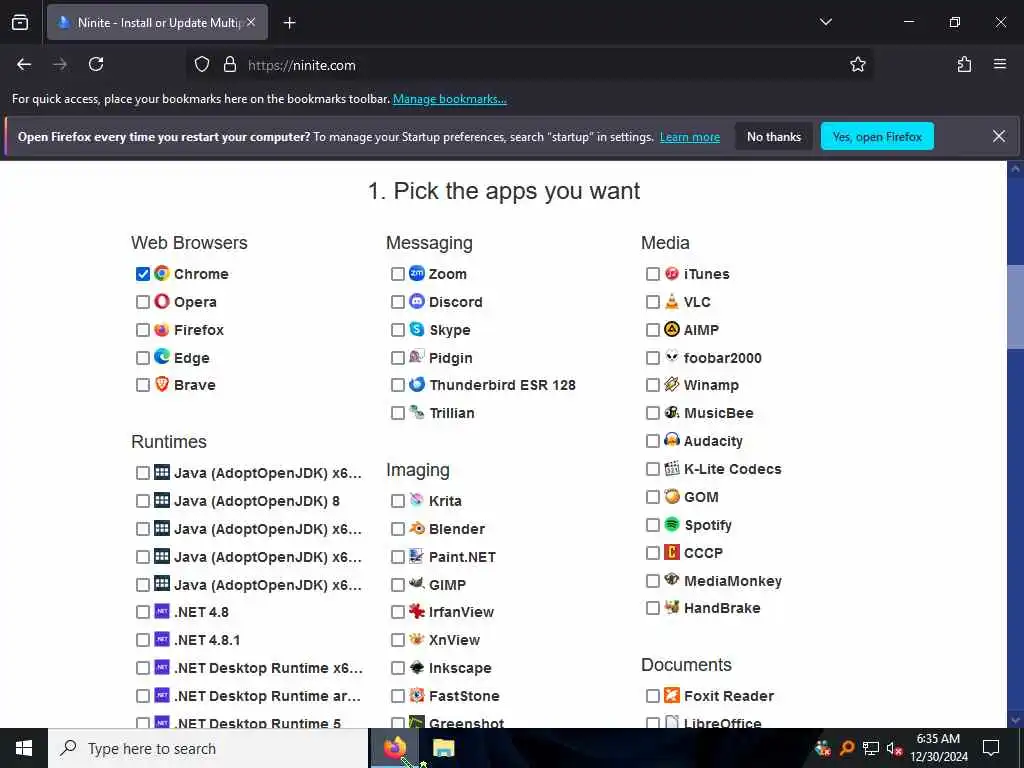Check the Opera checkbox
Screen dimensions: 1024x768
143,302
